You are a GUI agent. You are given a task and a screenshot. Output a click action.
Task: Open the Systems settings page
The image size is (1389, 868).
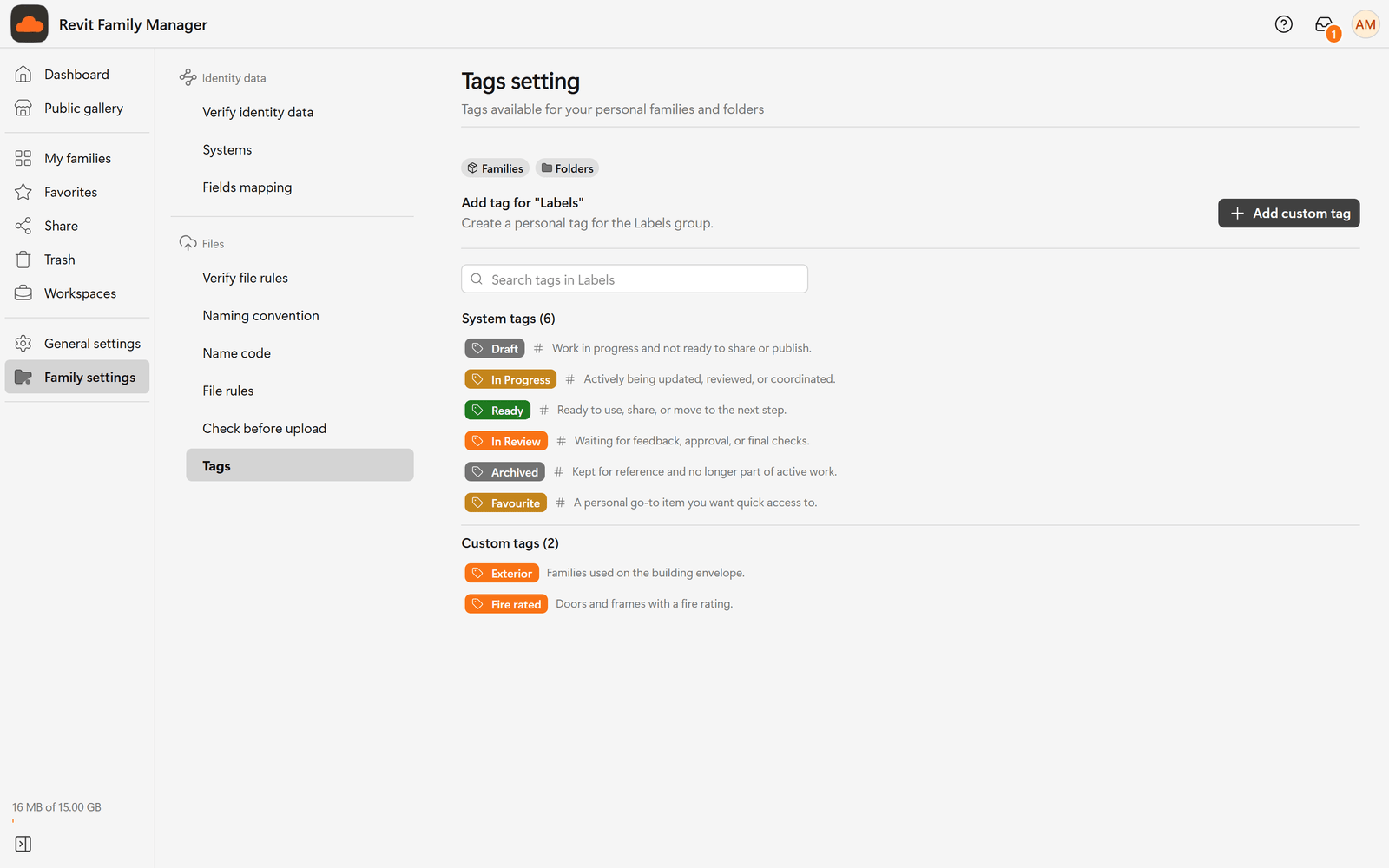click(300, 149)
